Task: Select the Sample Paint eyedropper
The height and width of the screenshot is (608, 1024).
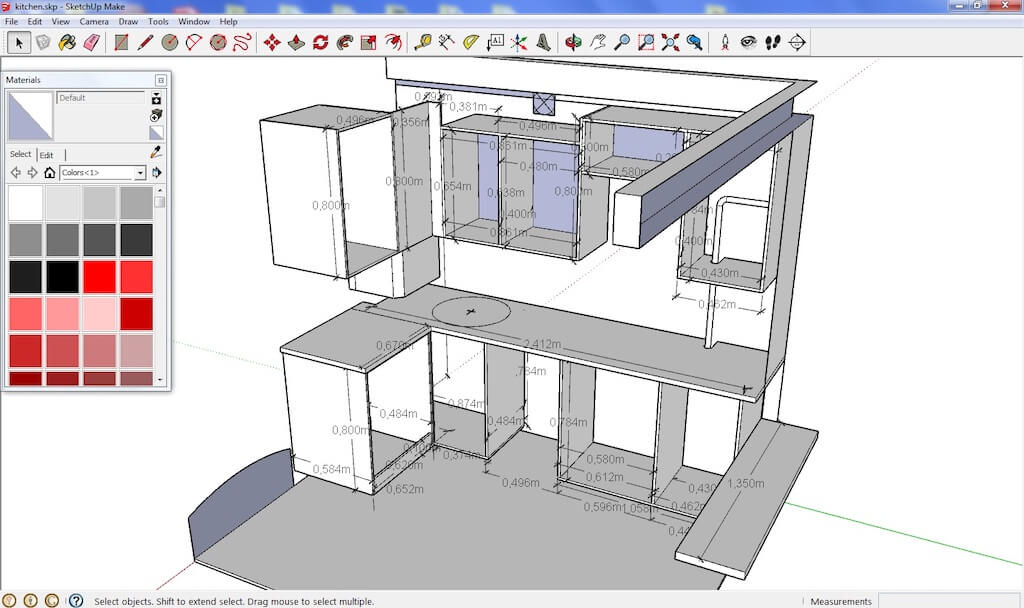Action: tap(156, 152)
